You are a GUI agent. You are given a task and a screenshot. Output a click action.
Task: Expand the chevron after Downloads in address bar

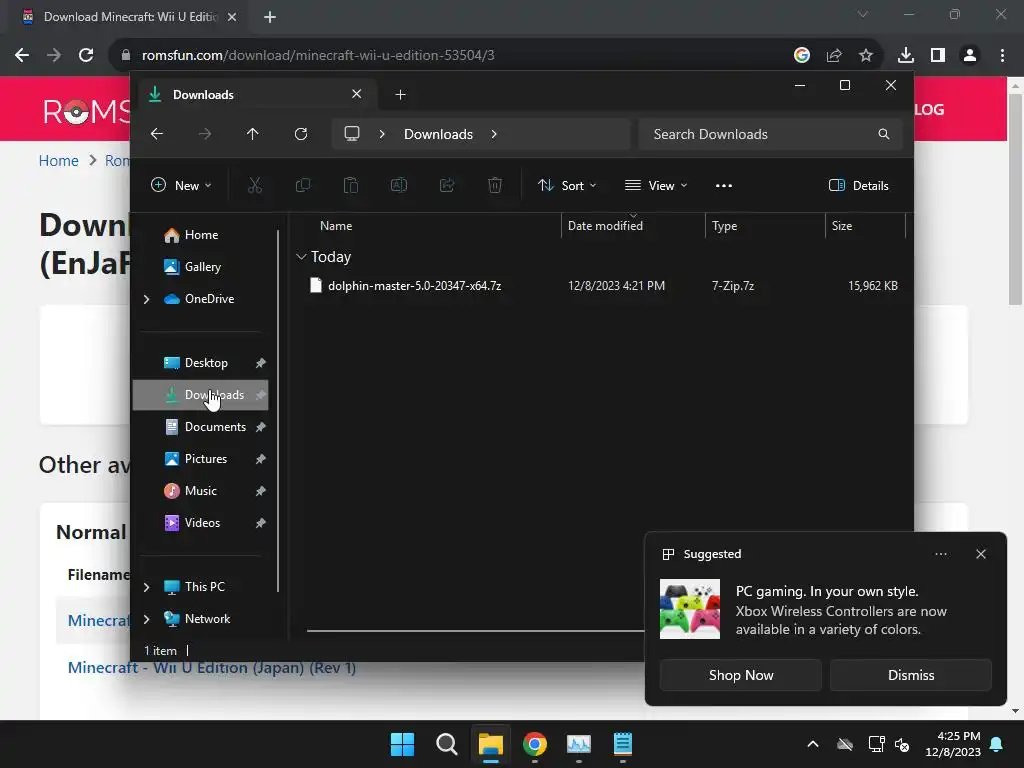494,134
